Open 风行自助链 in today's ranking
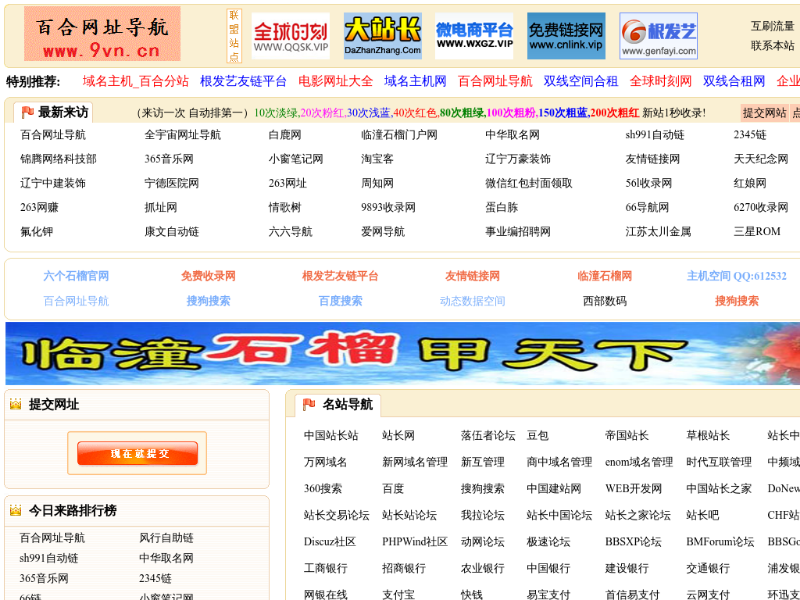 pyautogui.click(x=166, y=538)
